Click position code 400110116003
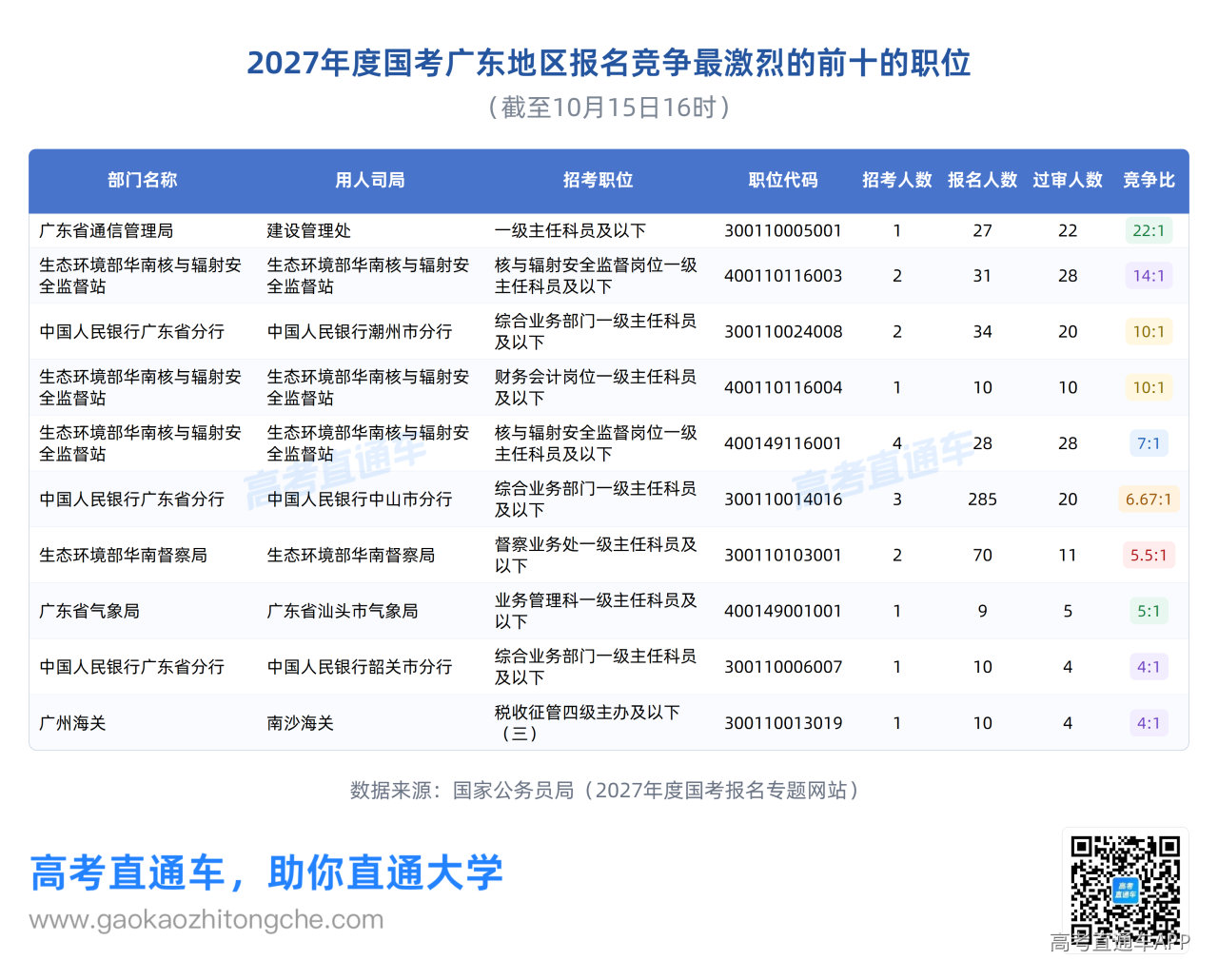 783,276
